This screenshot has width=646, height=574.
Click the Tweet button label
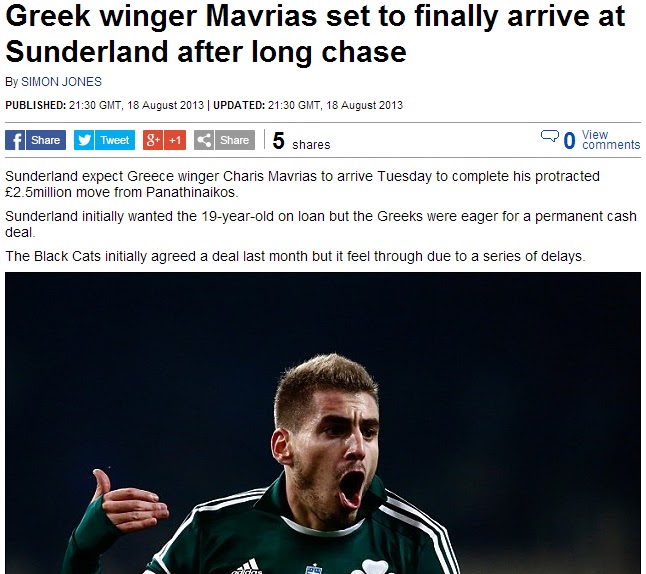click(115, 140)
